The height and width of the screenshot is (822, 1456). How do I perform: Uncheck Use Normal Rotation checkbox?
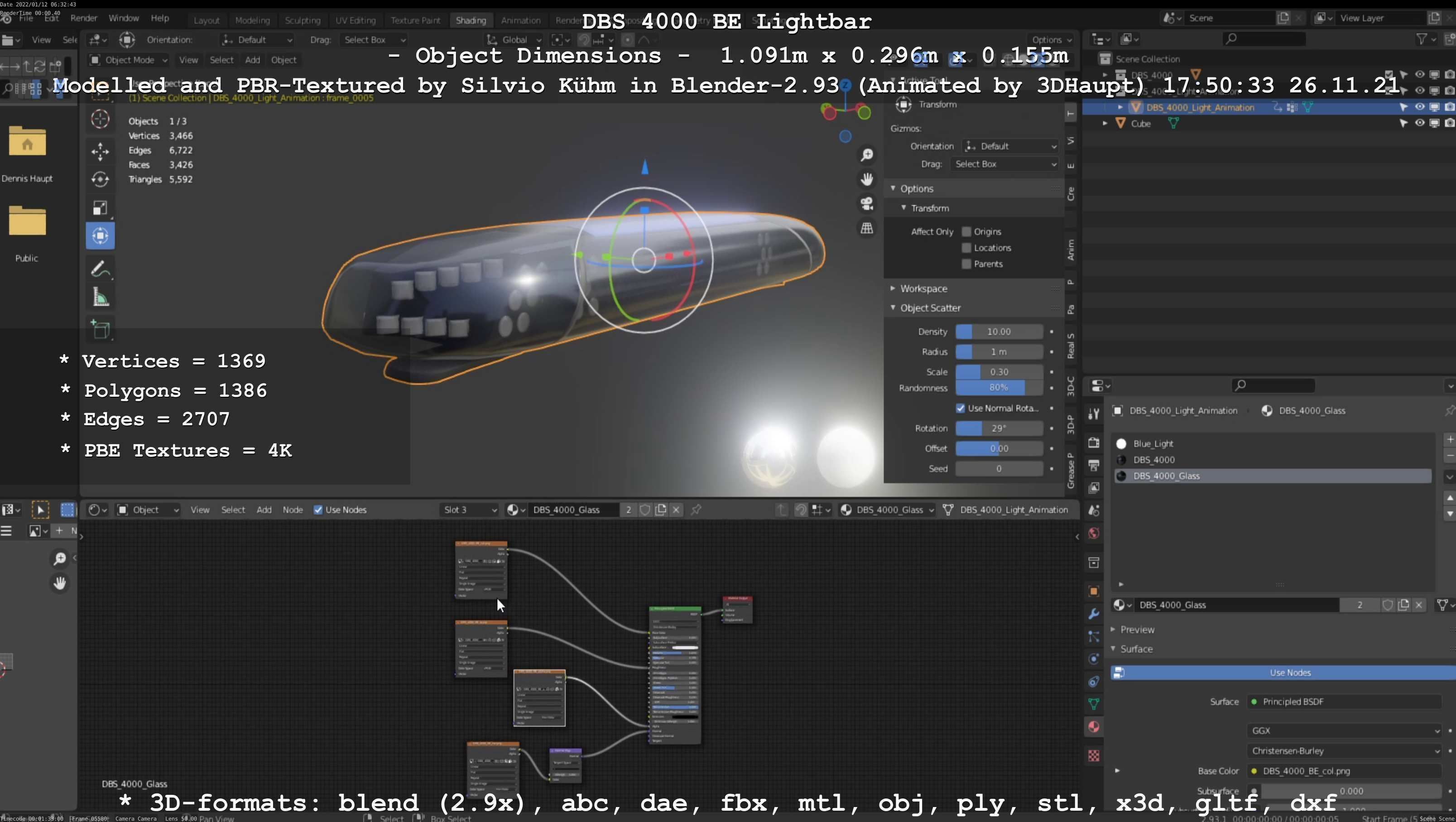(960, 408)
